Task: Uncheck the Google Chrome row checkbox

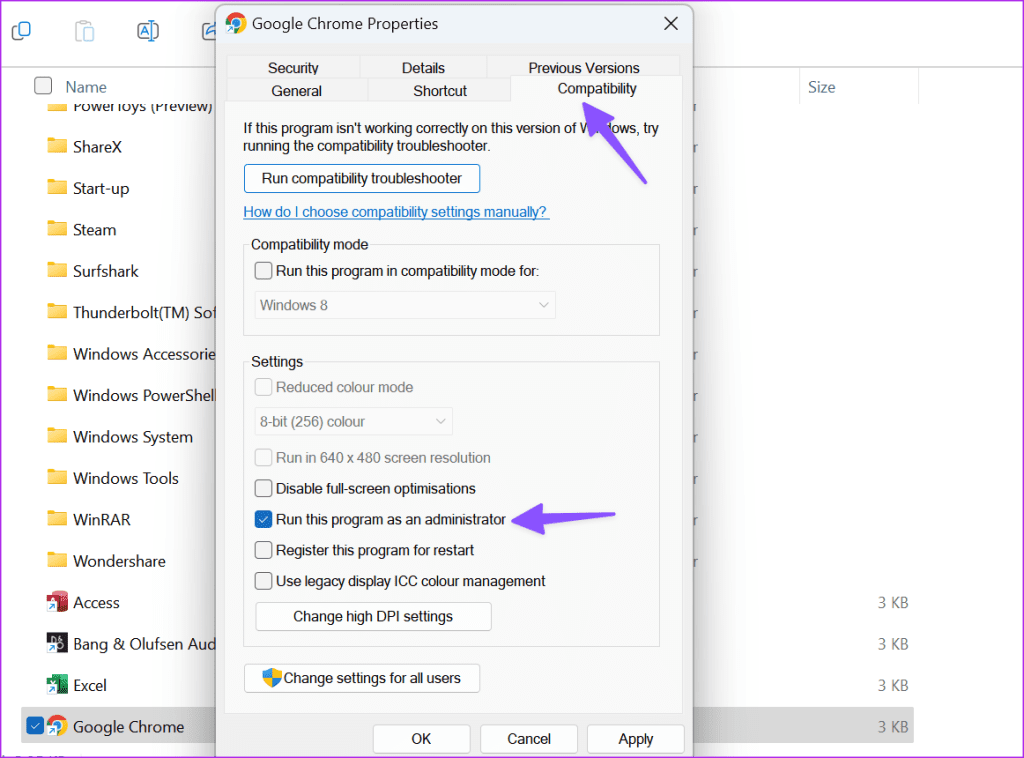Action: (x=35, y=726)
